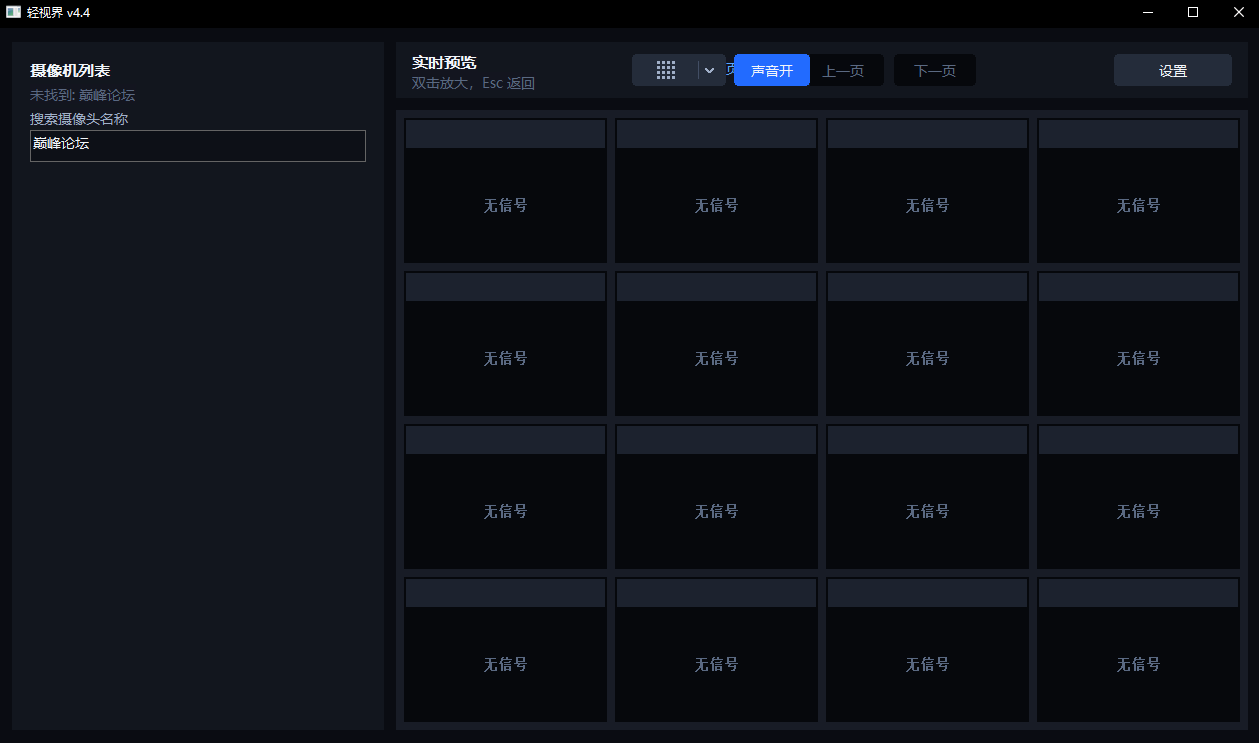The width and height of the screenshot is (1259, 743).
Task: Focus the camera name search field
Action: 198,146
